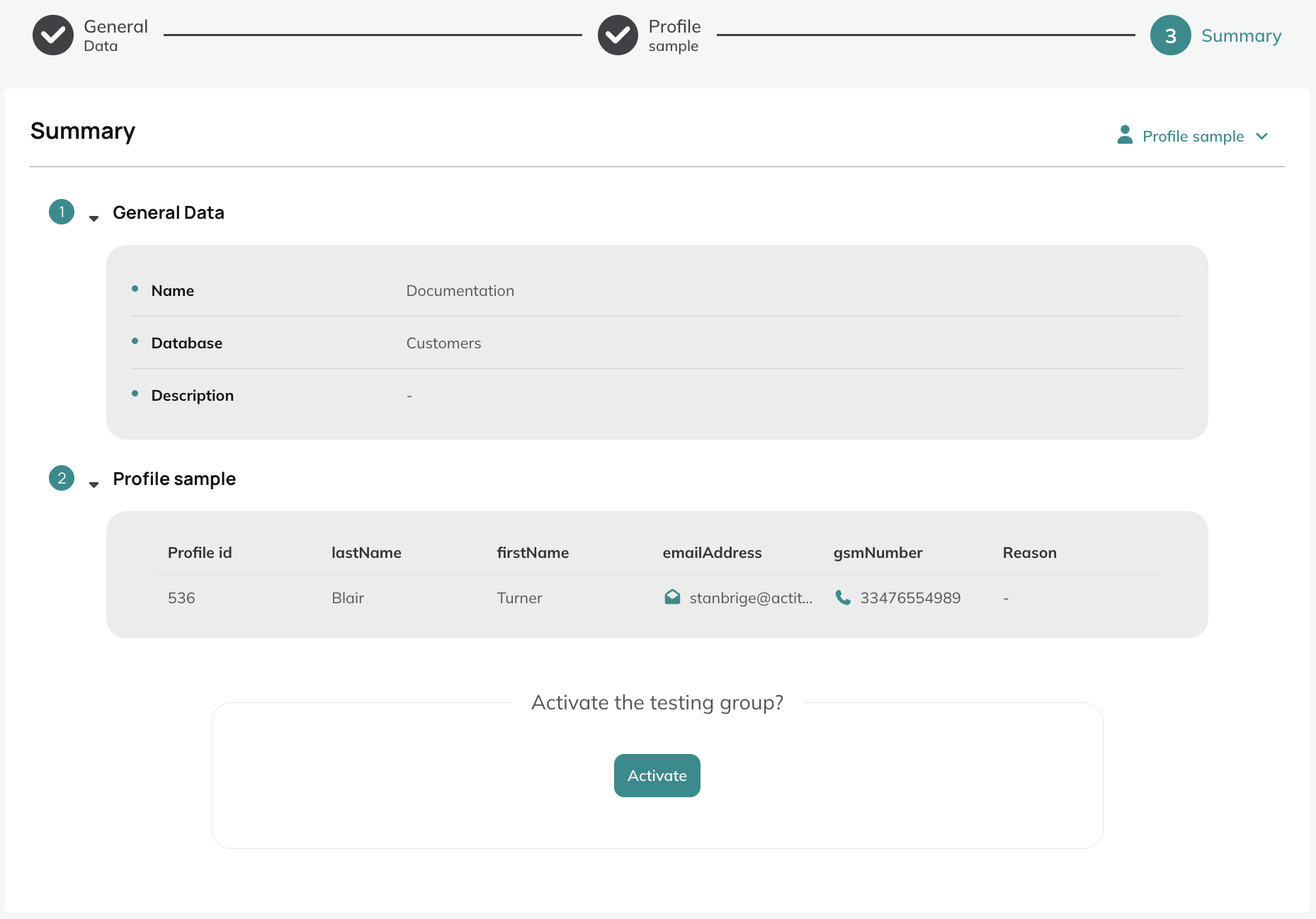This screenshot has width=1316, height=919.
Task: Go to the General Data wizard step
Action: click(x=115, y=35)
